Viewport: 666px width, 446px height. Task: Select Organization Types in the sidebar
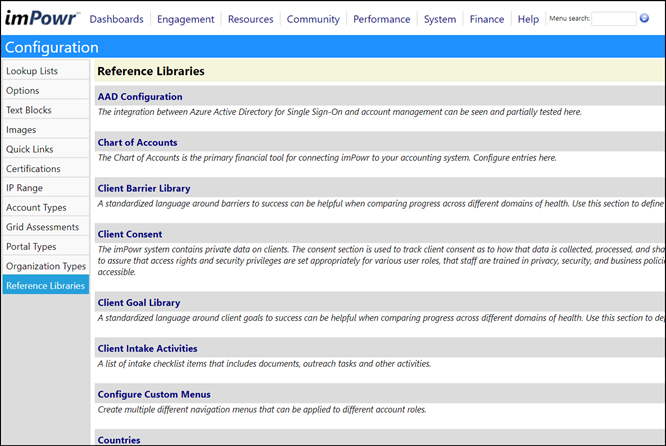click(x=45, y=266)
